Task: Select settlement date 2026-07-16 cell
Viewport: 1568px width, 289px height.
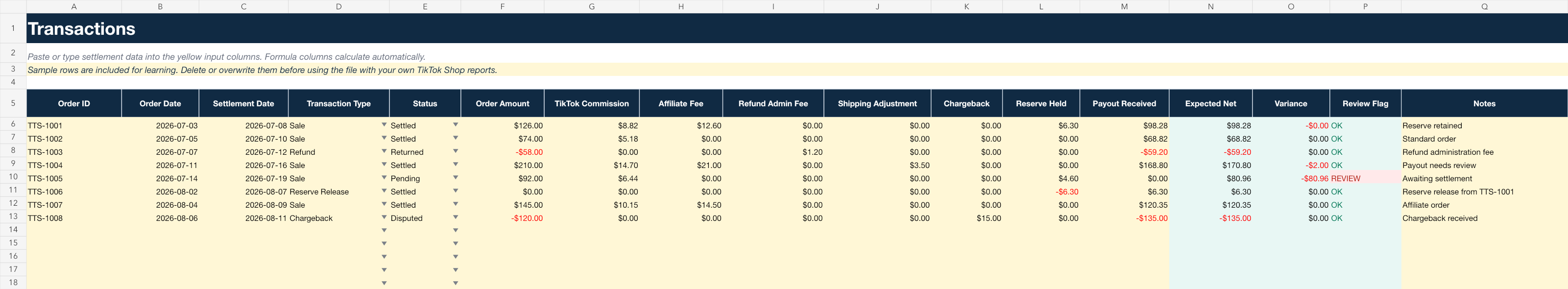Action: (243, 165)
